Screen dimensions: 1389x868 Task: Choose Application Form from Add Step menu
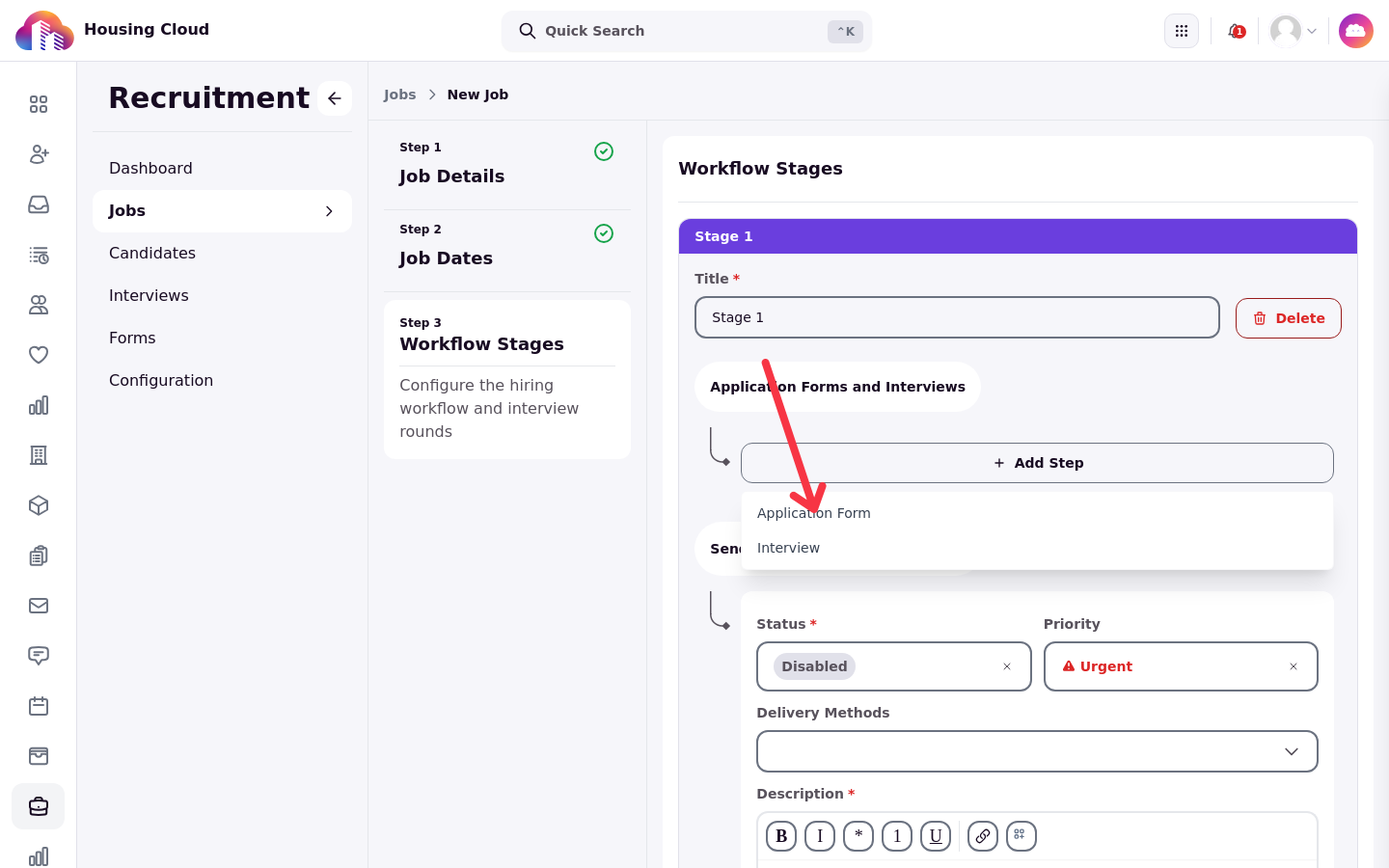(1037, 513)
